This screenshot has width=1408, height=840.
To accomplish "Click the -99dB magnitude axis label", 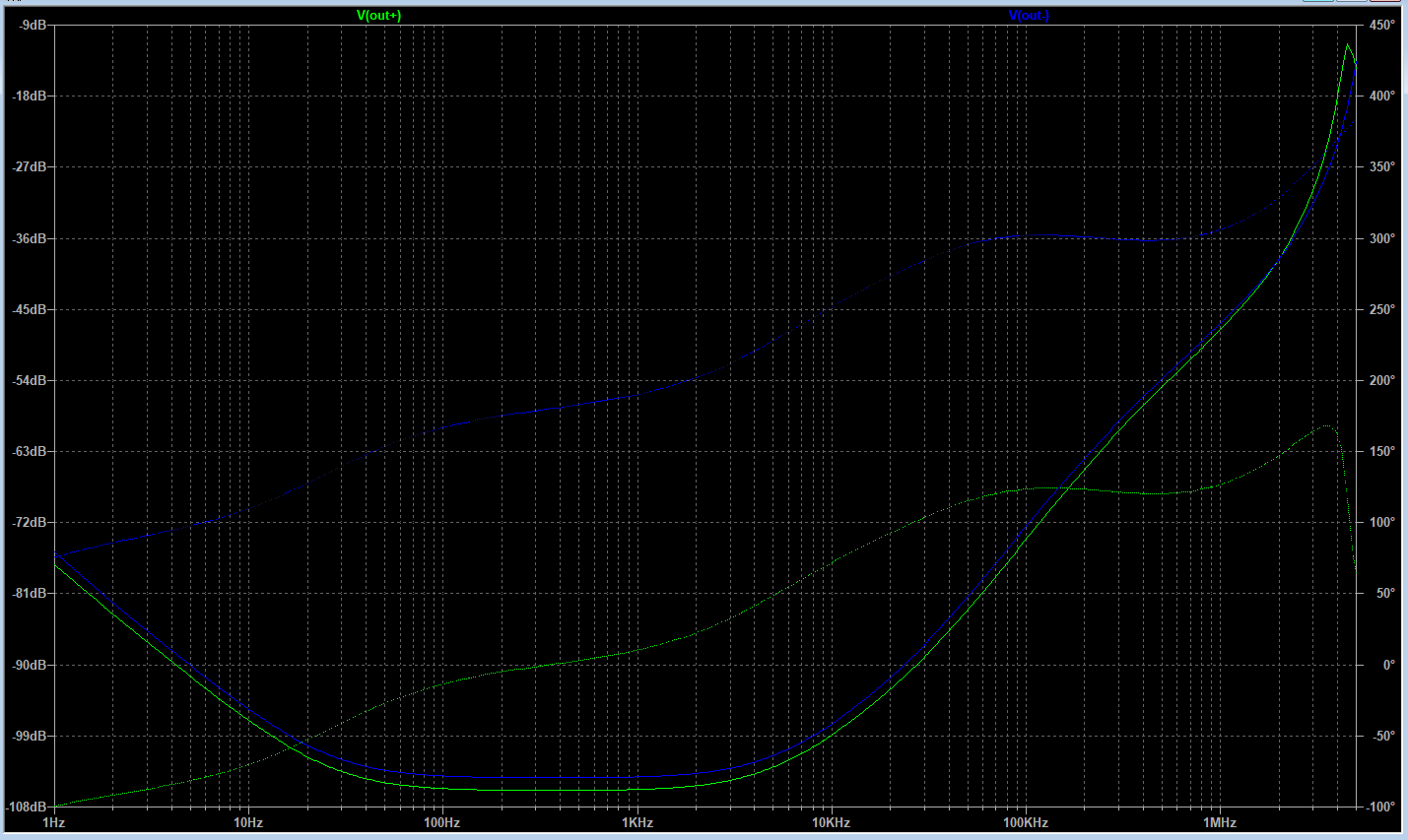I will [30, 736].
